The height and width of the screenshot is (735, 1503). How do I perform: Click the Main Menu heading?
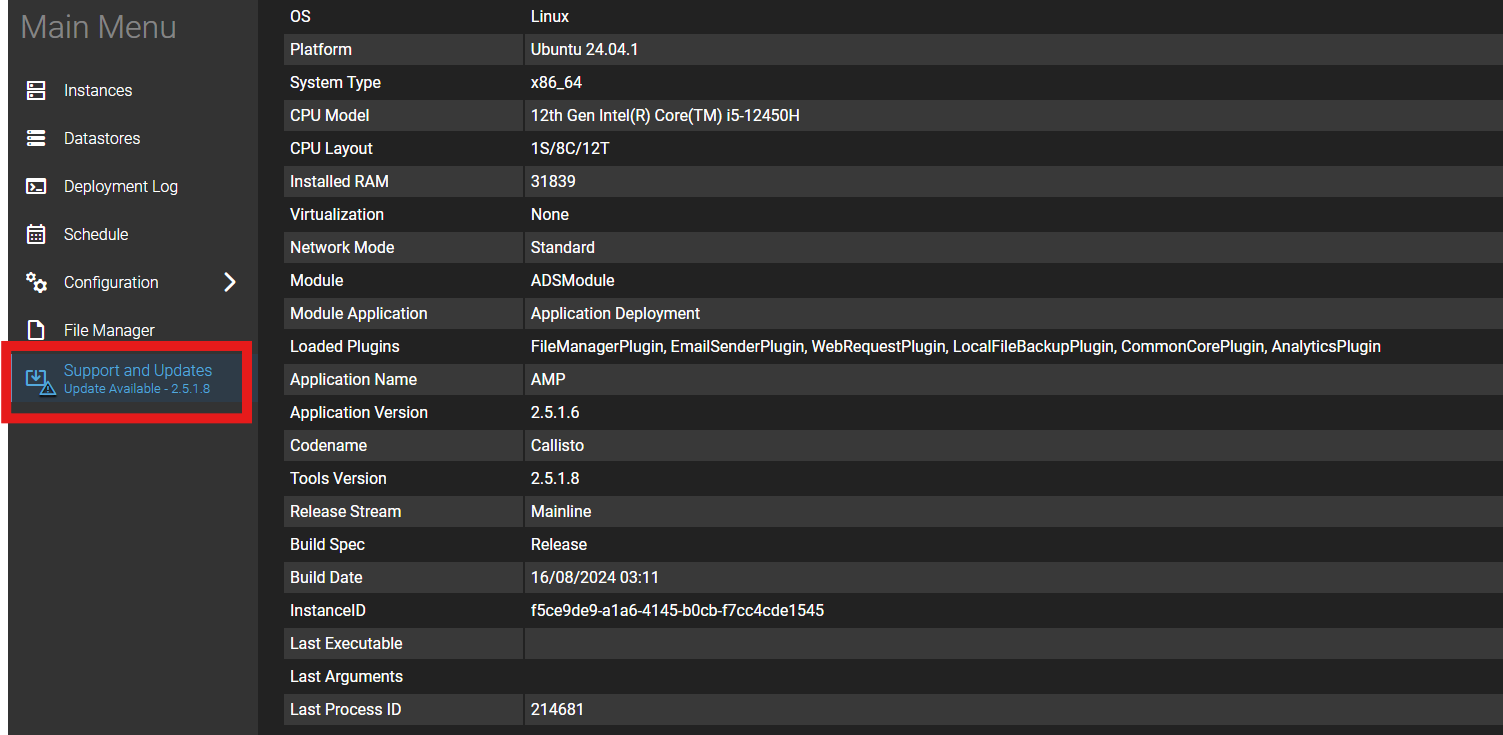point(98,27)
